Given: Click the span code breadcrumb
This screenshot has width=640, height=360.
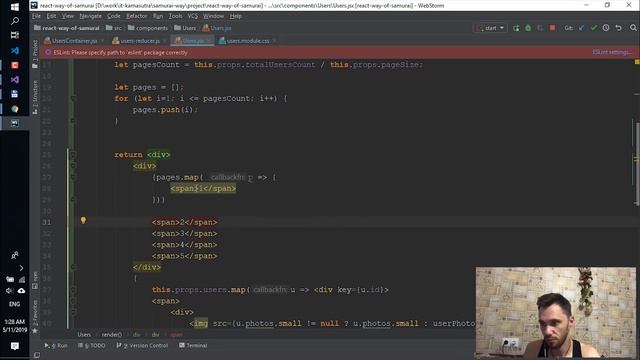Looking at the screenshot, I should (177, 334).
